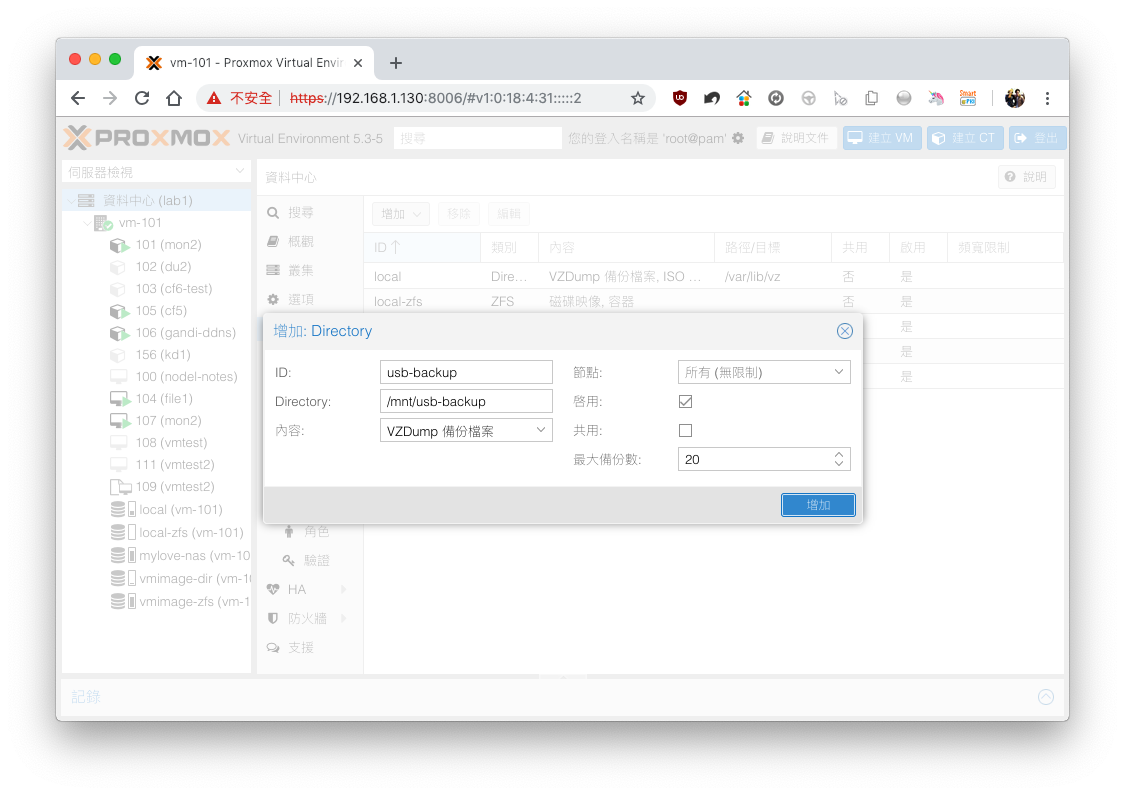Image resolution: width=1125 pixels, height=795 pixels.
Task: Click 建立 VM button
Action: pos(882,138)
